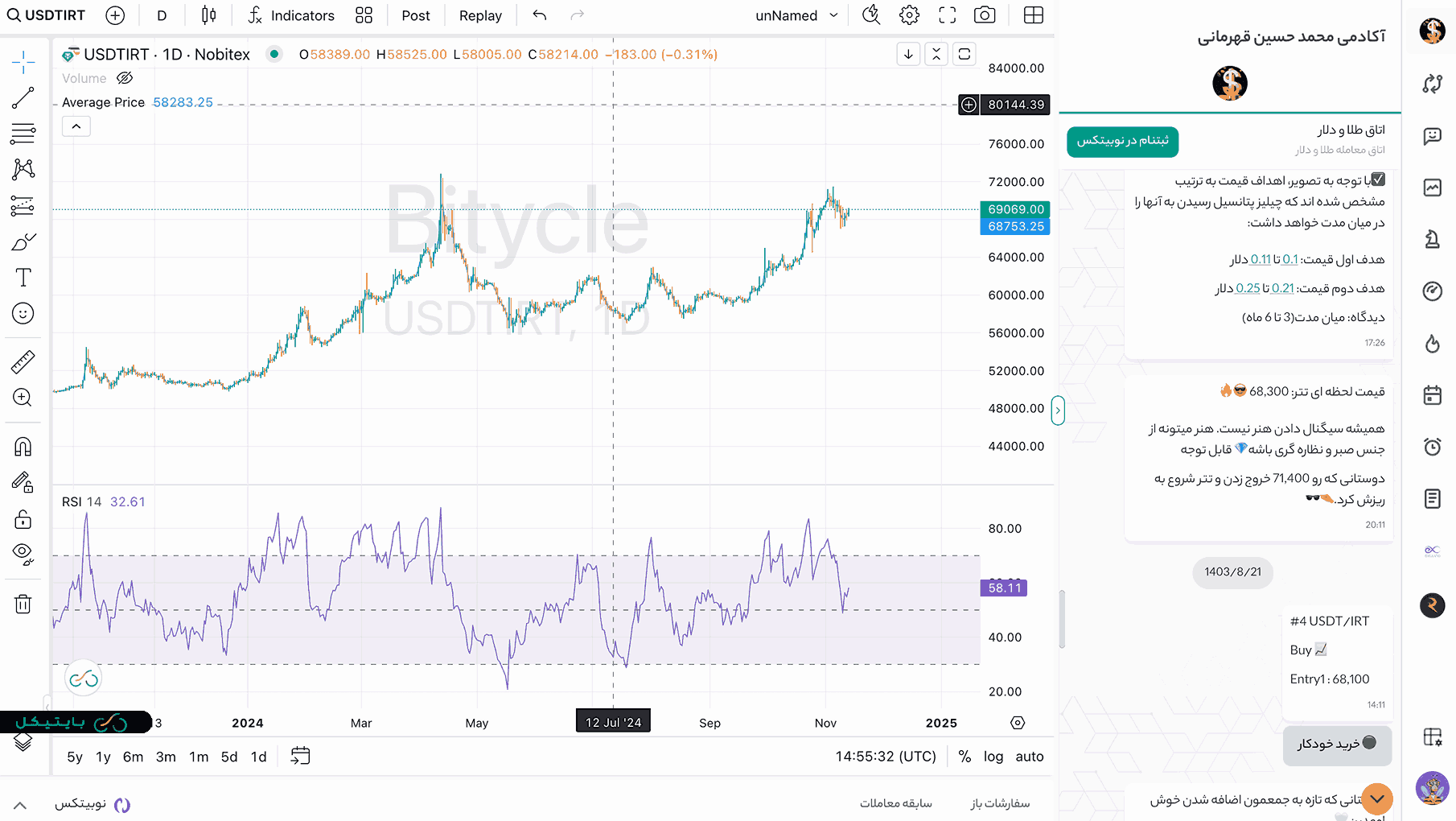
Task: Toggle lock all drawing tools
Action: pos(23,519)
